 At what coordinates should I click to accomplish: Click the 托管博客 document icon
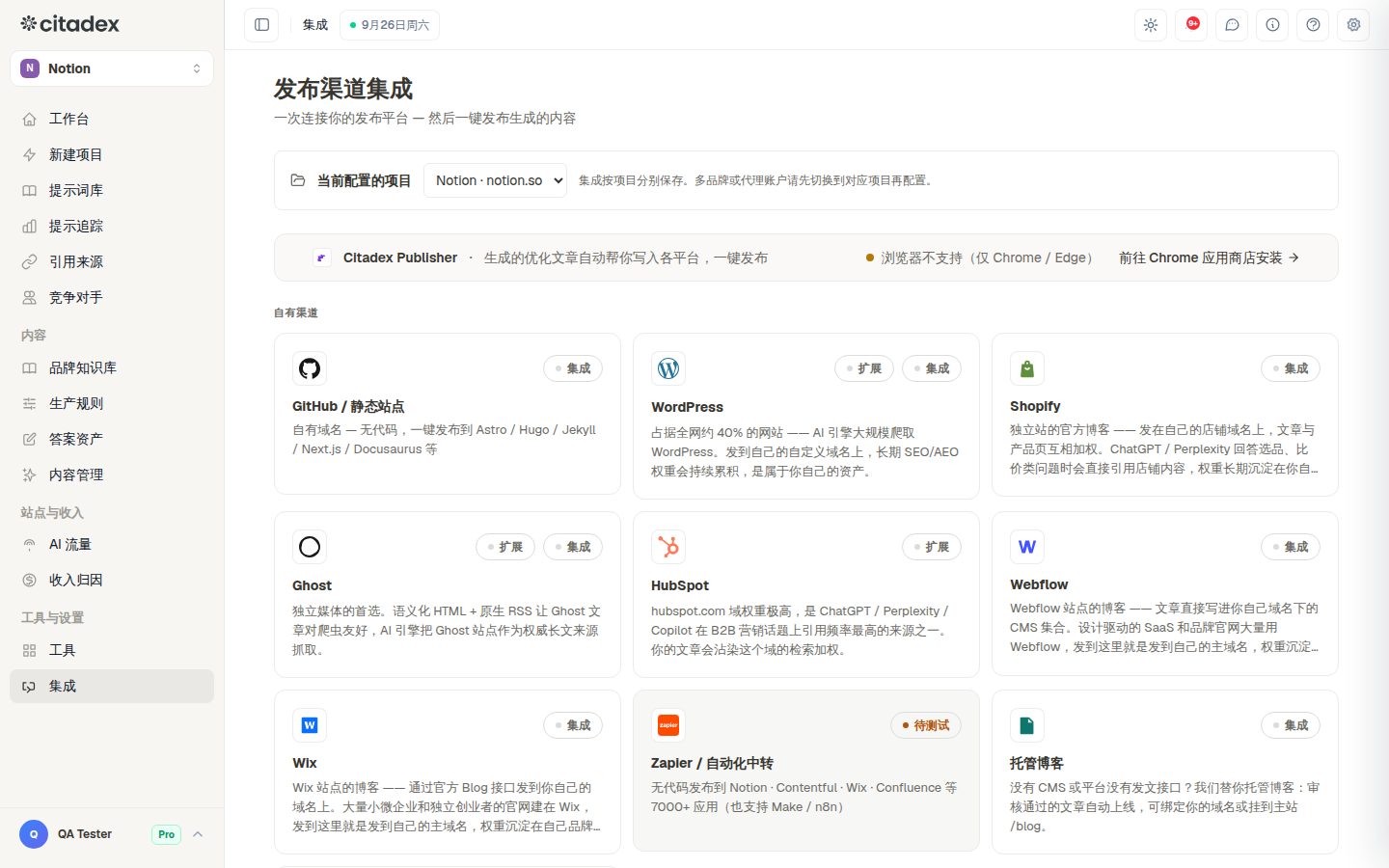coord(1027,725)
